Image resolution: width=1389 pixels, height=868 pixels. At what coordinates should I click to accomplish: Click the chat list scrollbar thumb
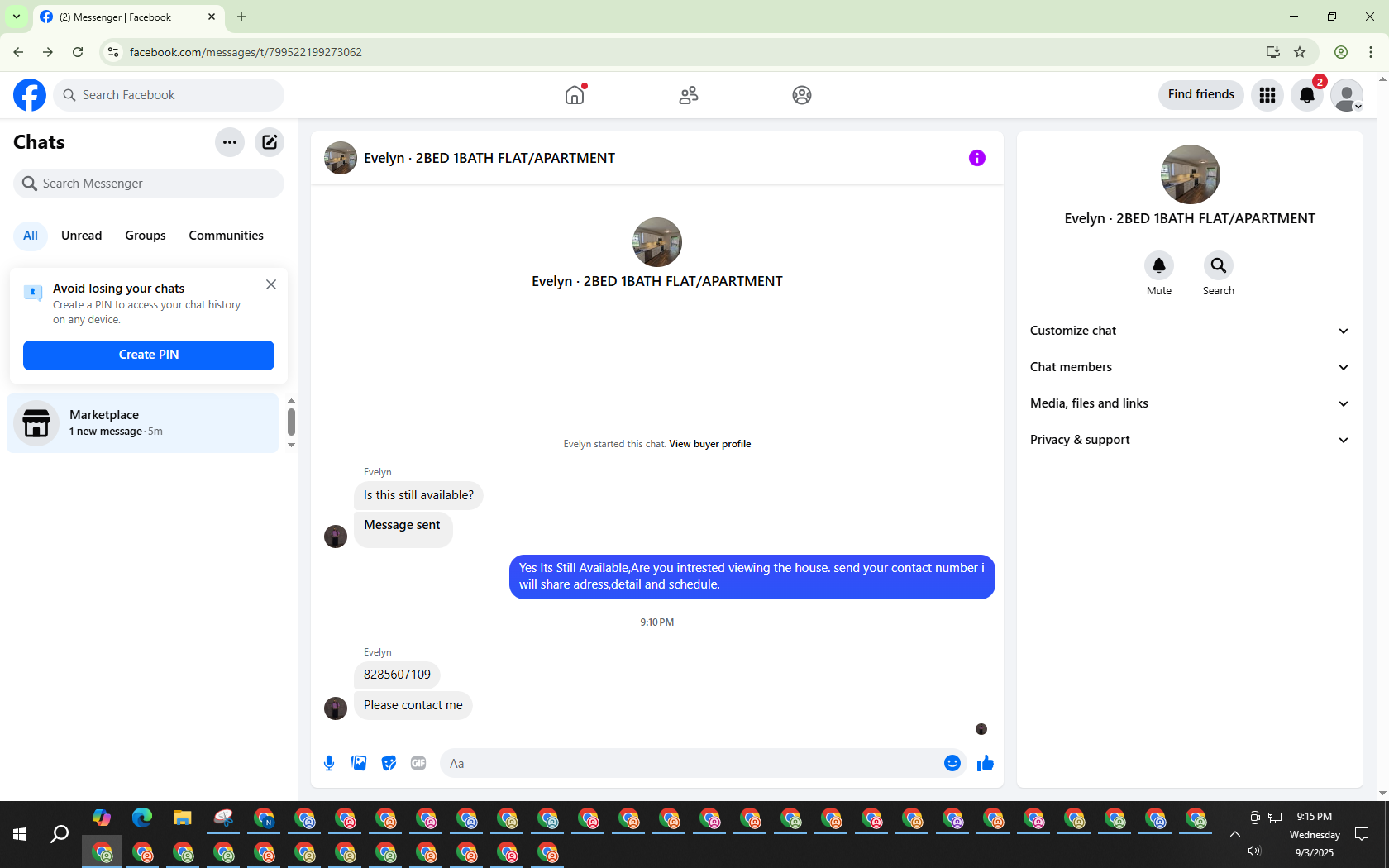tap(291, 422)
